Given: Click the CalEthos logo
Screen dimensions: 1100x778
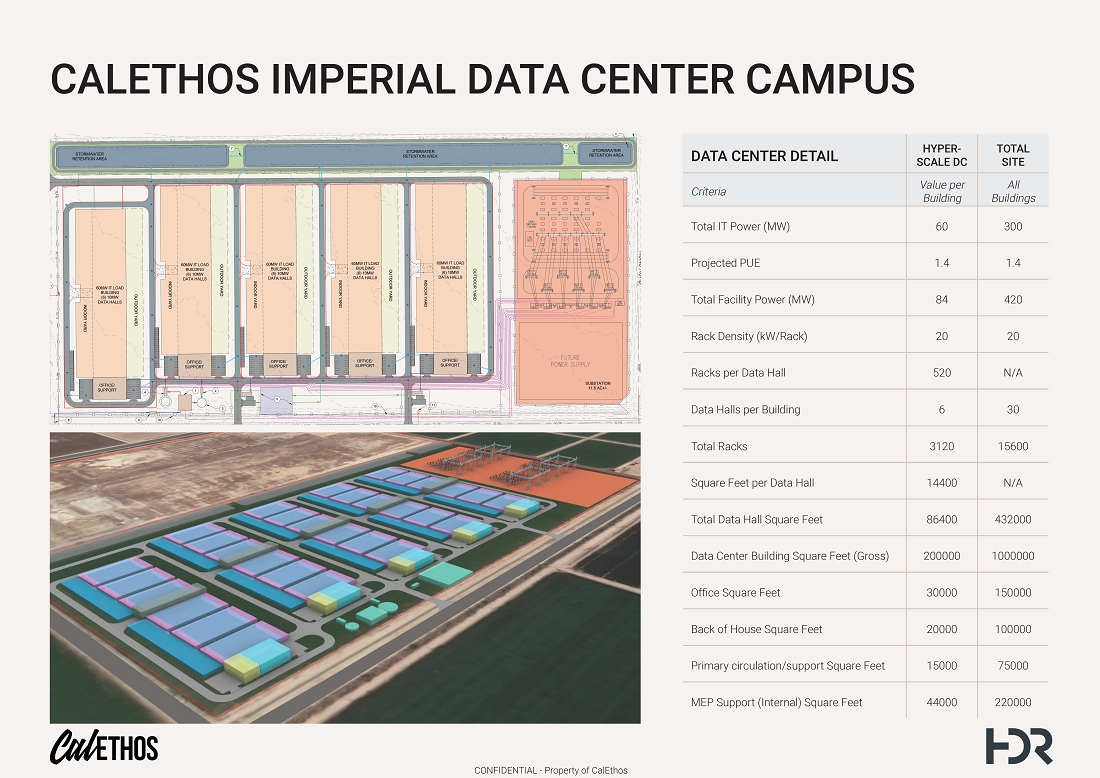Looking at the screenshot, I should pos(104,746).
